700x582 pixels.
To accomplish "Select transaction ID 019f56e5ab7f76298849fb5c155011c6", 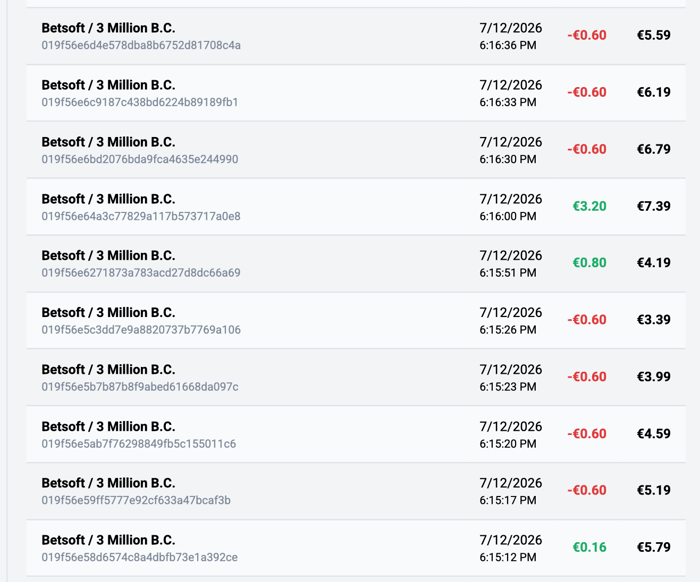I will [139, 444].
